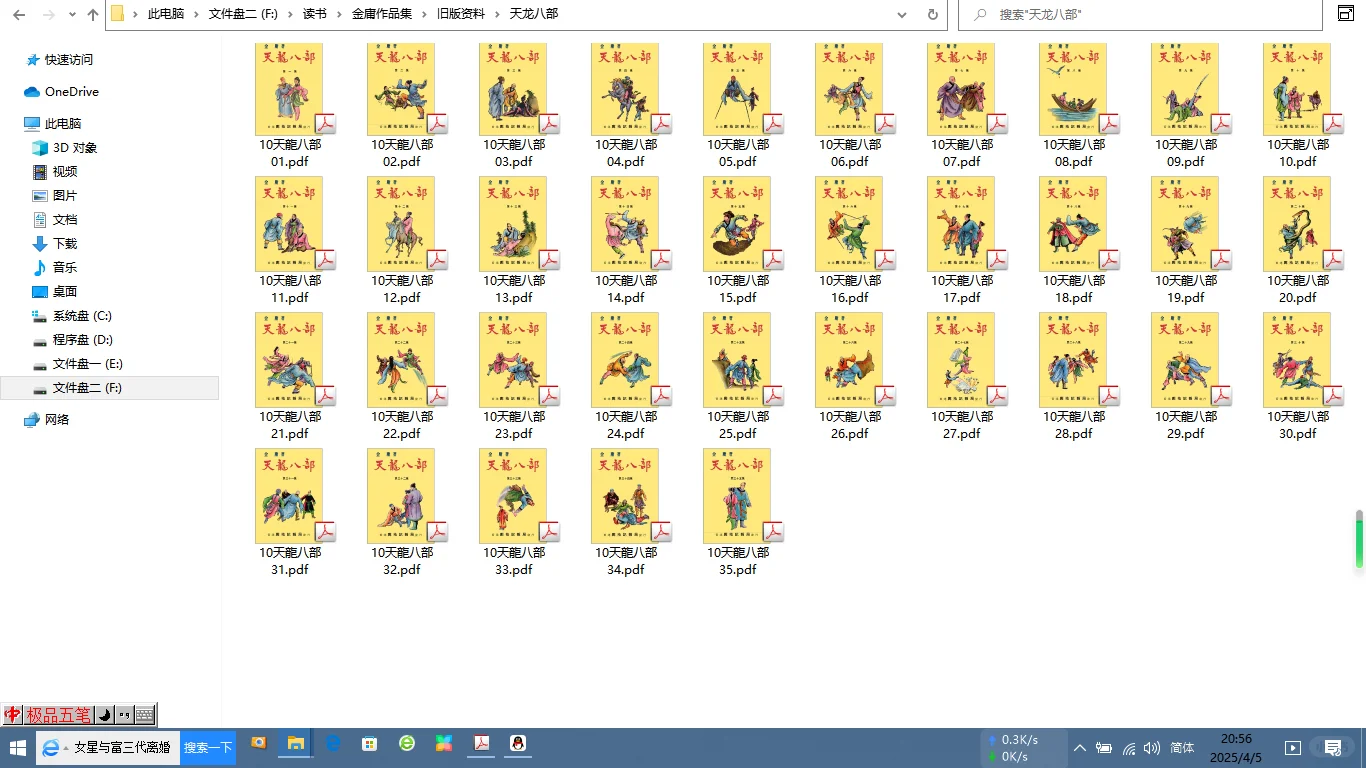Expand chevron after 此电脑 in breadcrumb
Image resolution: width=1366 pixels, height=768 pixels.
pyautogui.click(x=196, y=15)
